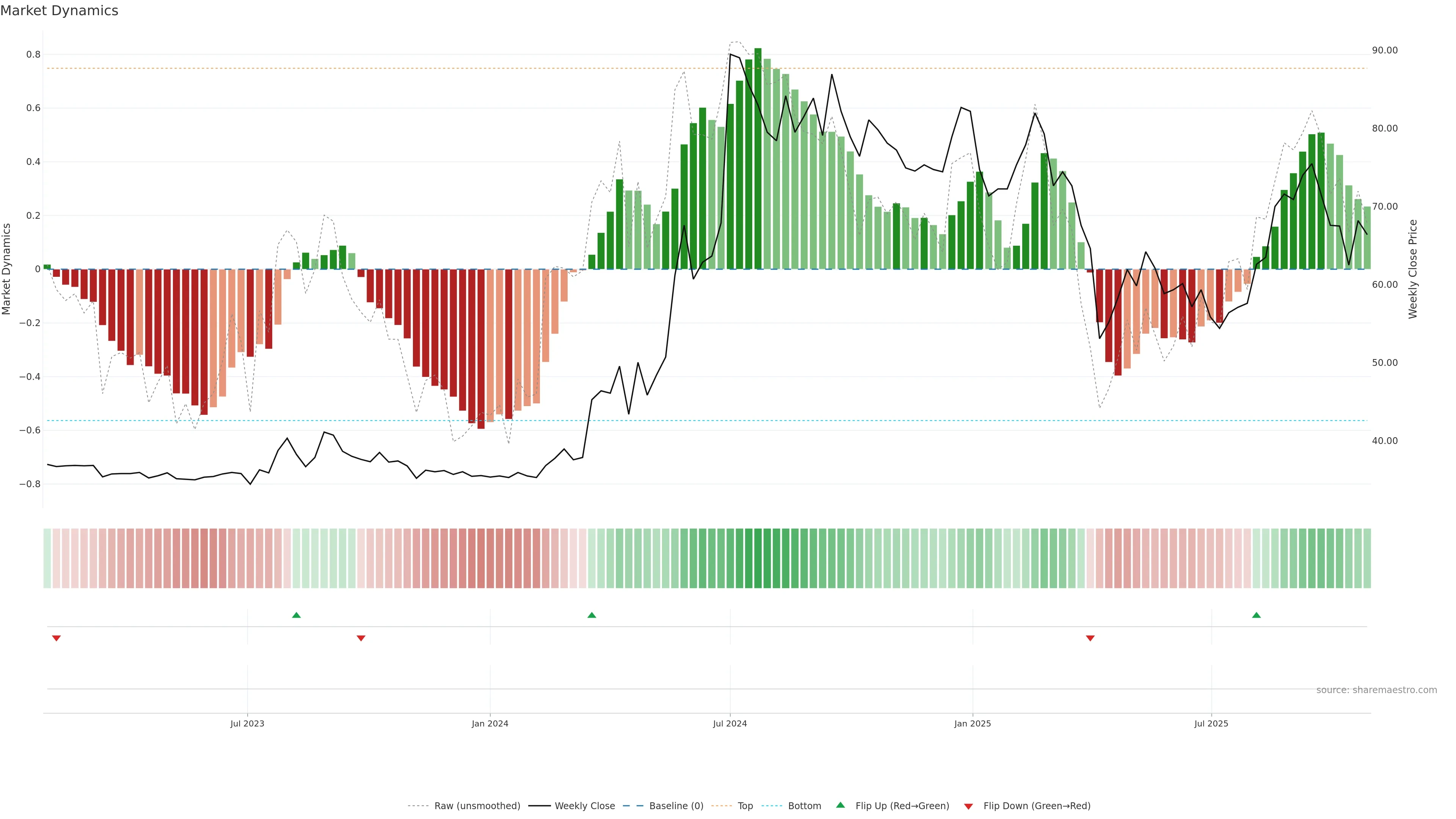
Task: Click the Flip Up green triangle legend icon
Action: coord(841,805)
